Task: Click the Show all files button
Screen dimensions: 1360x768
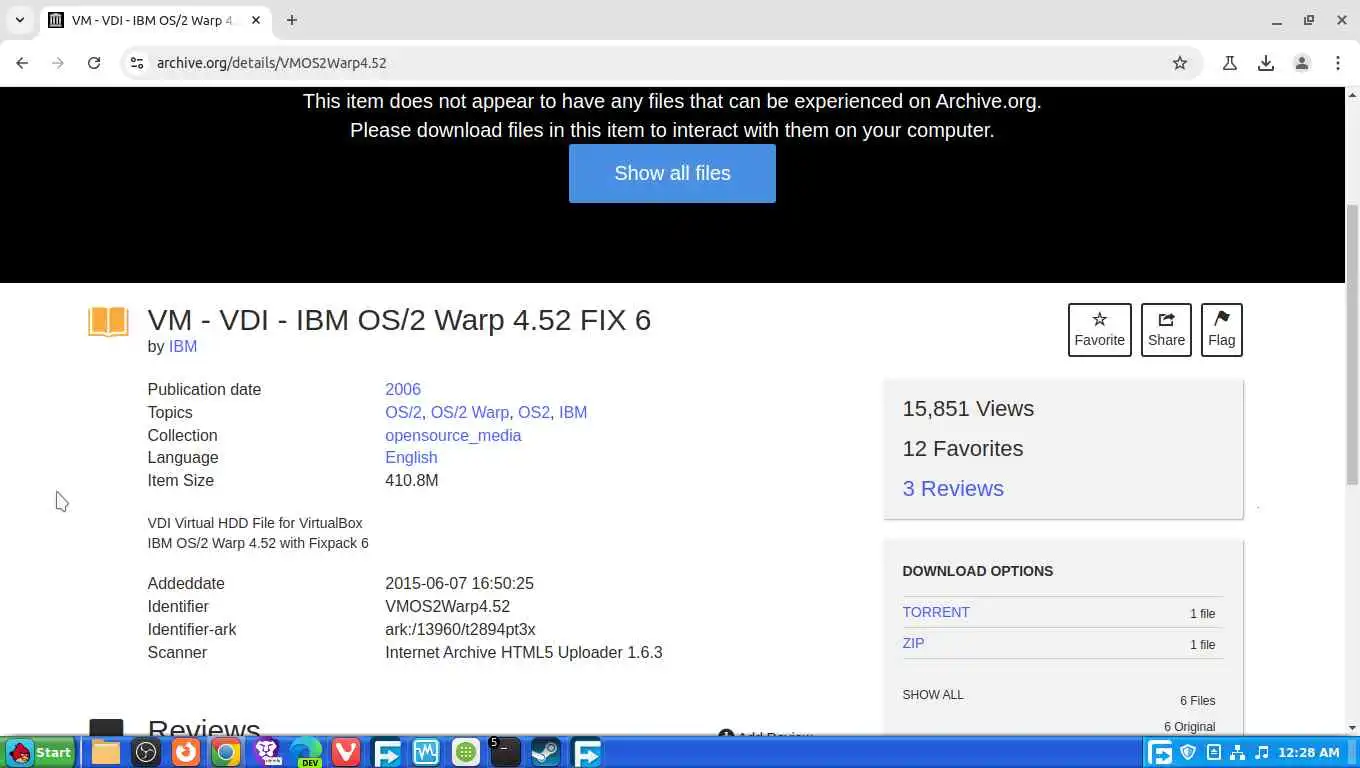Action: pyautogui.click(x=672, y=173)
